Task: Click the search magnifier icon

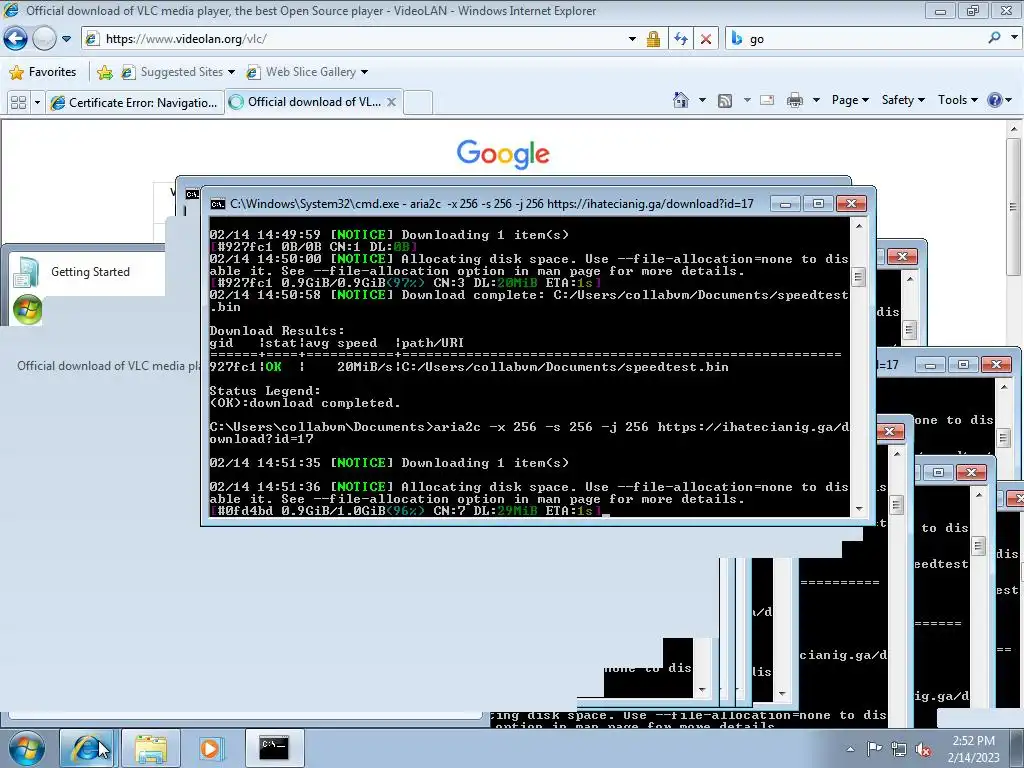Action: tap(994, 38)
